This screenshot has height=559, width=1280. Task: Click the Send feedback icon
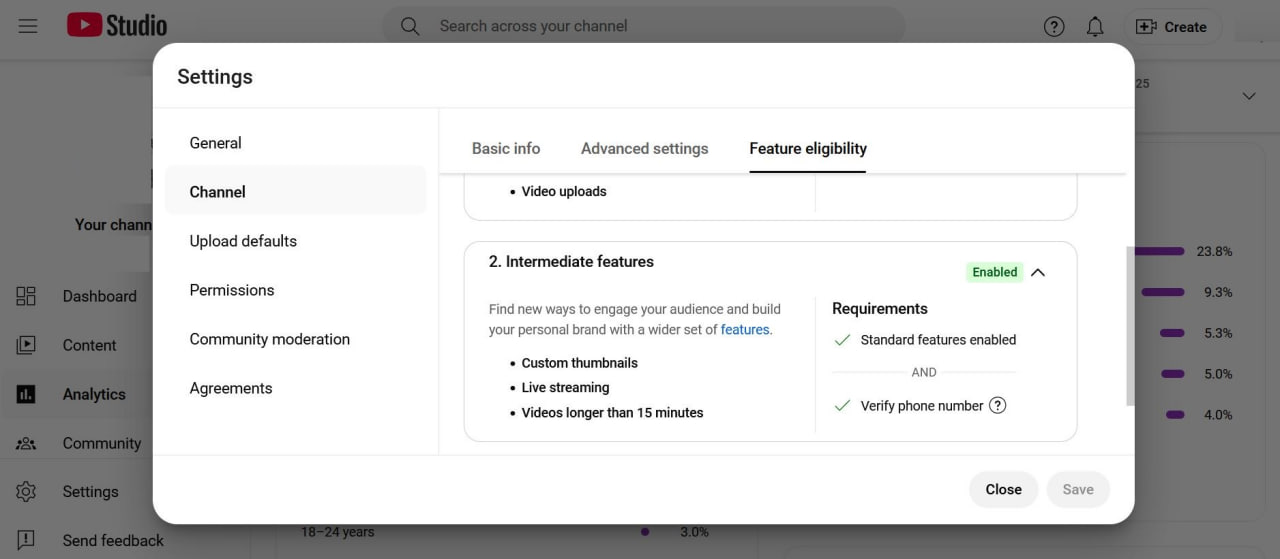26,540
